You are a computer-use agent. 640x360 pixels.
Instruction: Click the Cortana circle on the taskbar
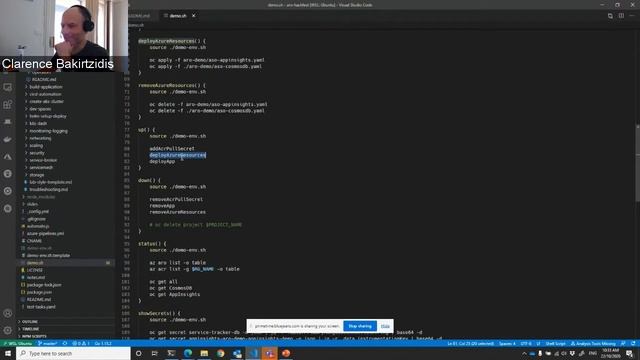coord(138,353)
